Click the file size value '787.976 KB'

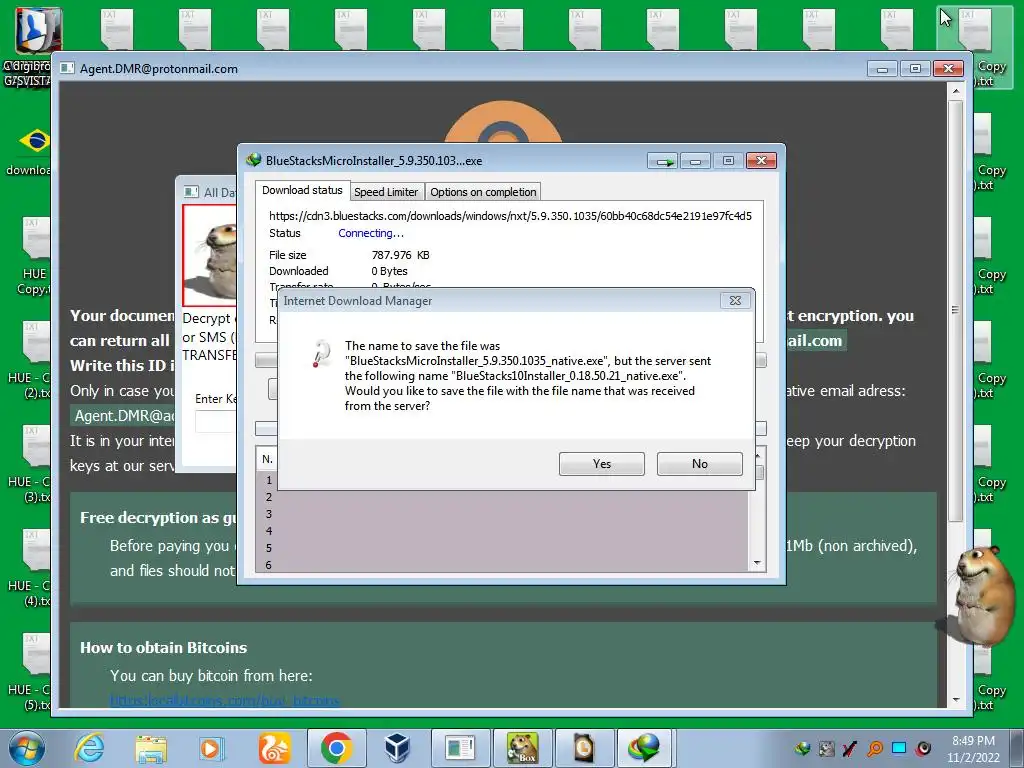click(400, 255)
